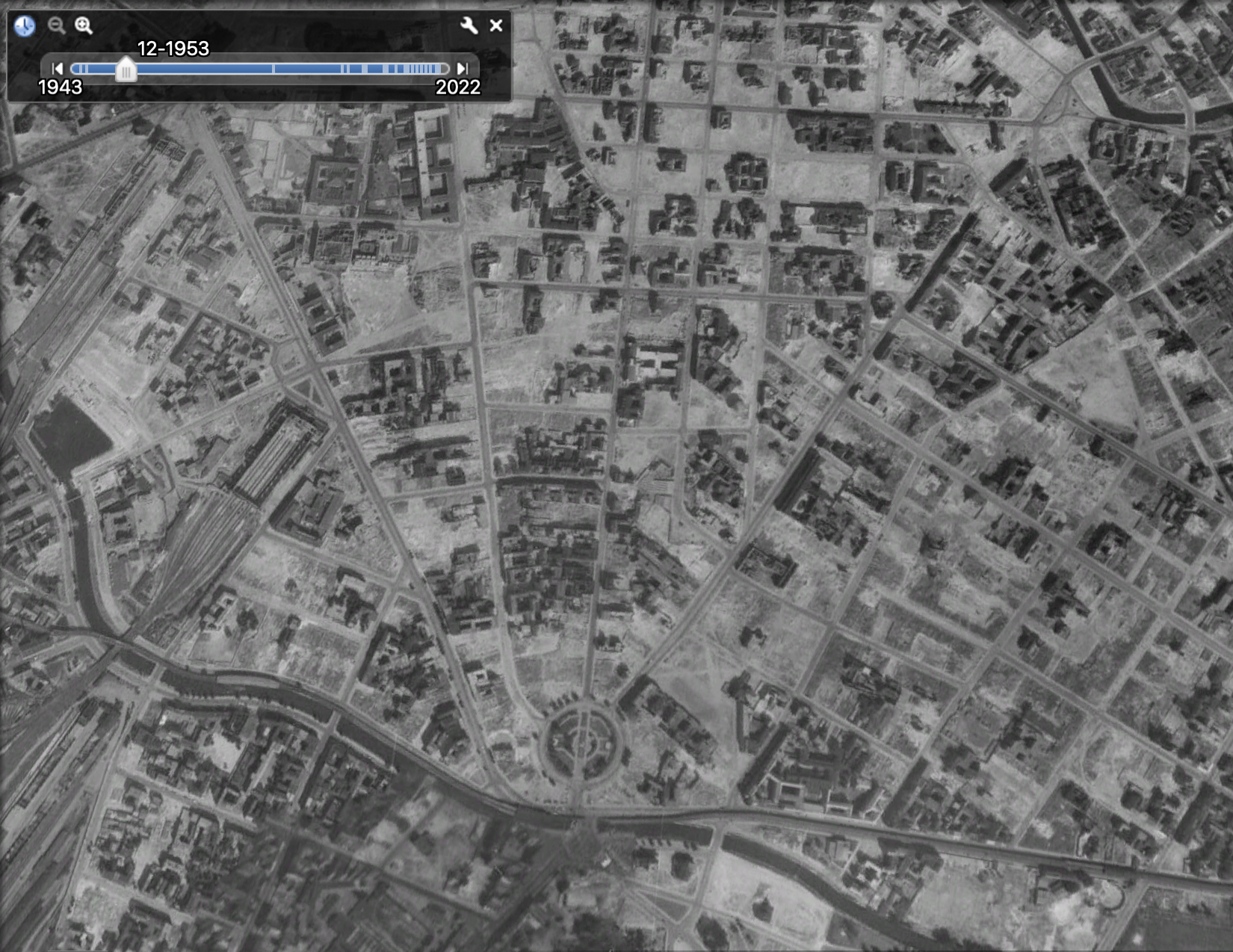Click the dense tick cluster near 2022
The image size is (1233, 952).
click(423, 69)
